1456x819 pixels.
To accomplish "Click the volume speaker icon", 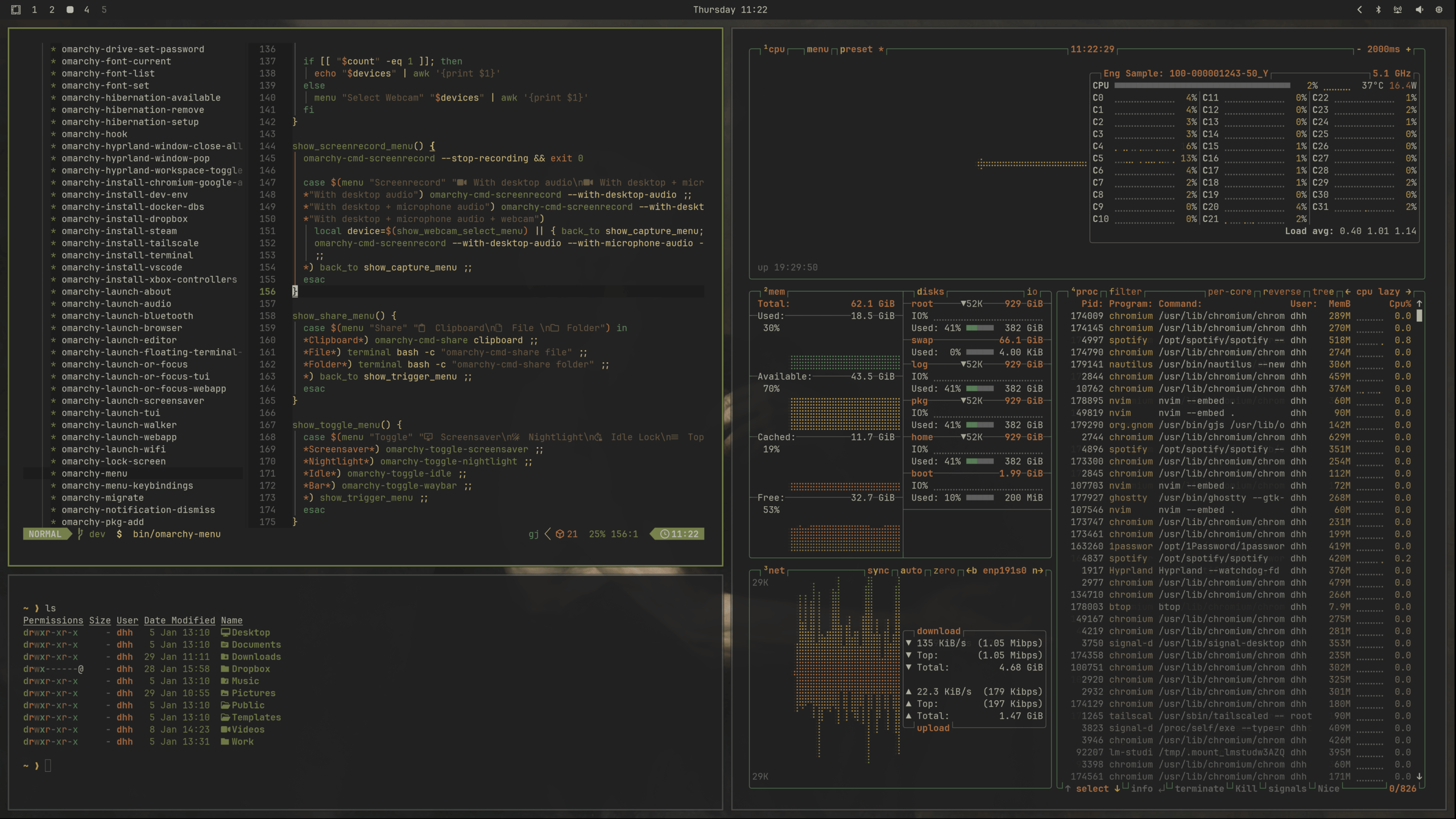I will pos(1419,10).
